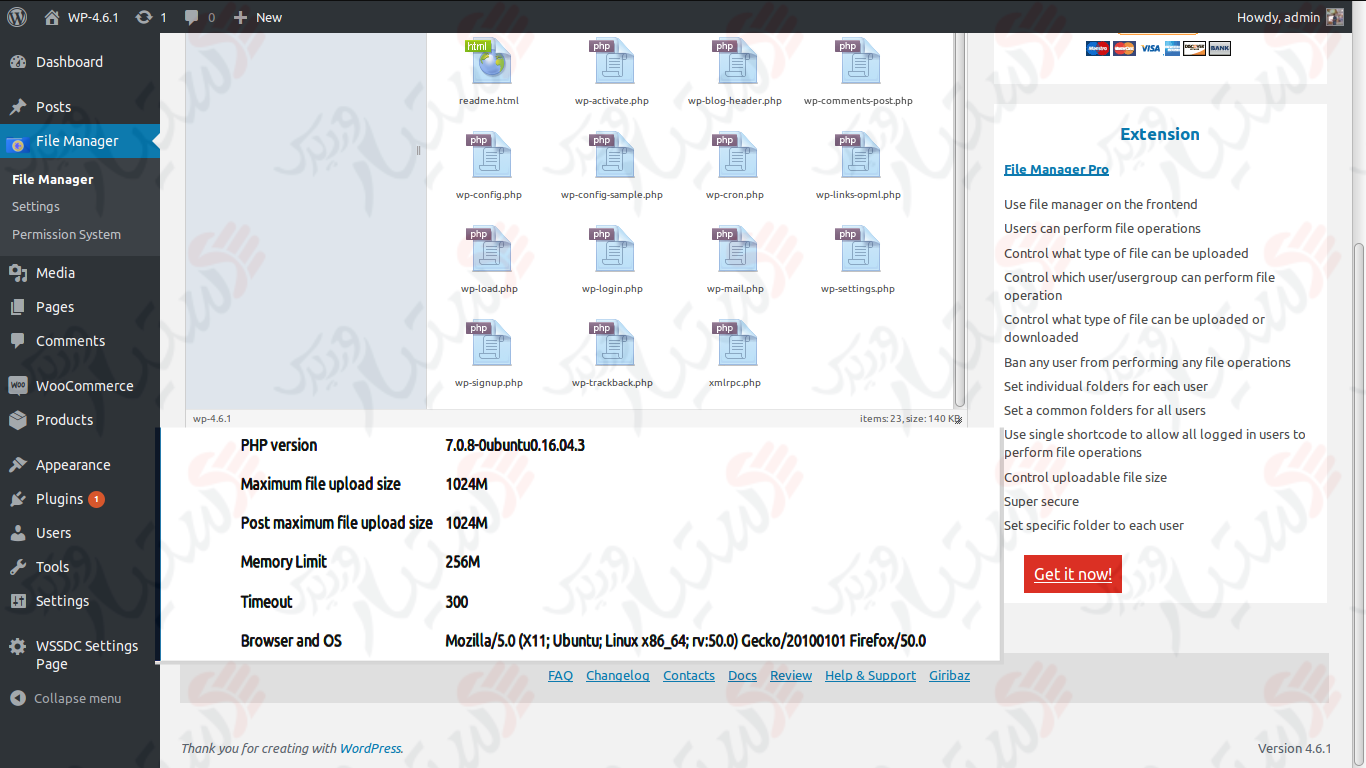
Task: Open the Howdy, admin account menu
Action: 1289,17
